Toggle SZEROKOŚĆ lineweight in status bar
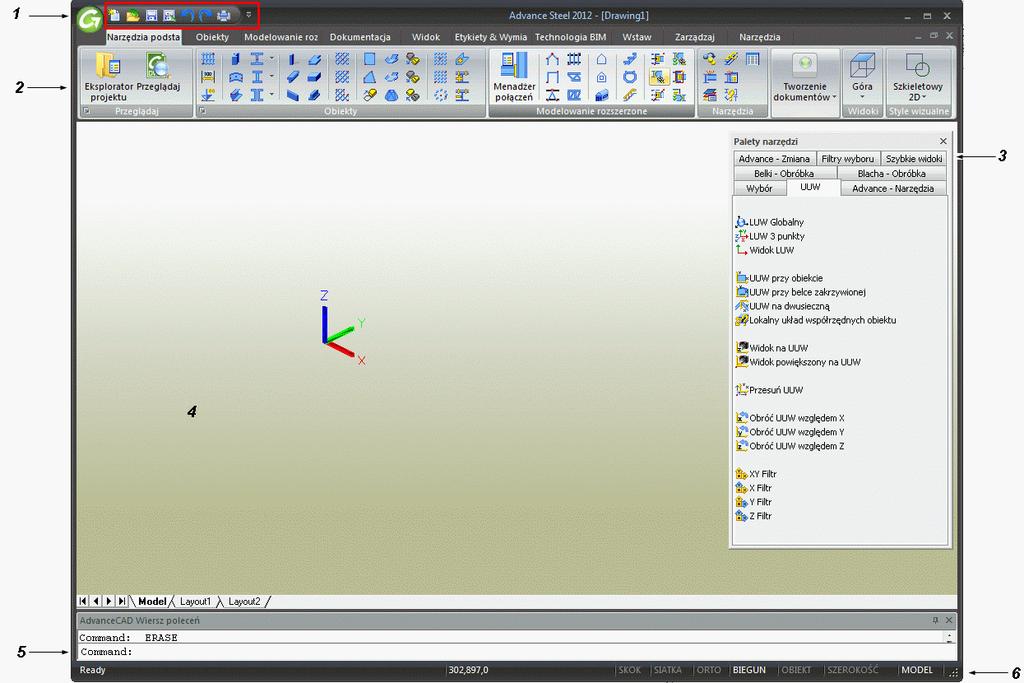This screenshot has width=1024, height=683. [853, 670]
